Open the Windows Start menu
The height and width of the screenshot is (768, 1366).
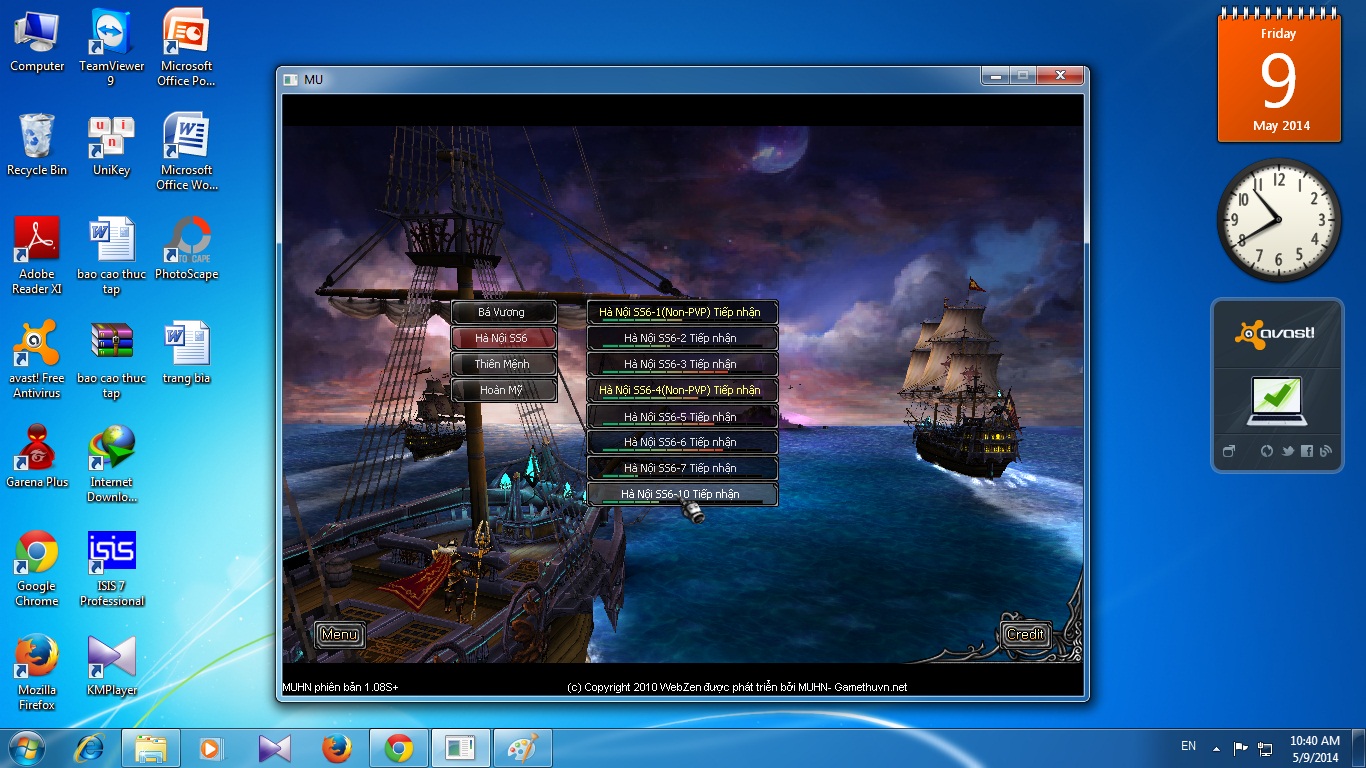click(27, 748)
